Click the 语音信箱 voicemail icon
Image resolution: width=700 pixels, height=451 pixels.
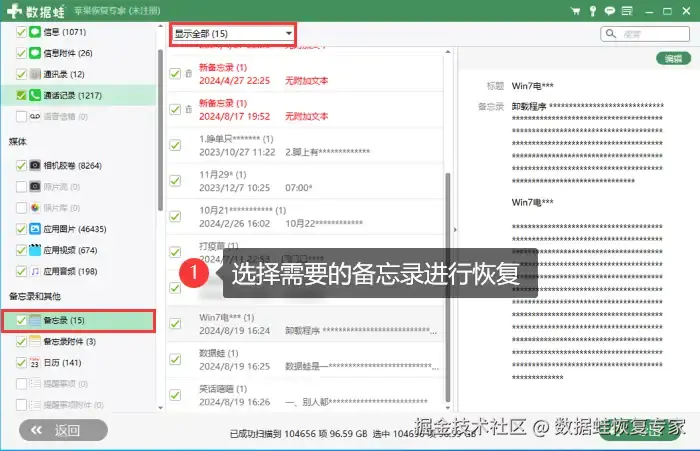tap(35, 117)
